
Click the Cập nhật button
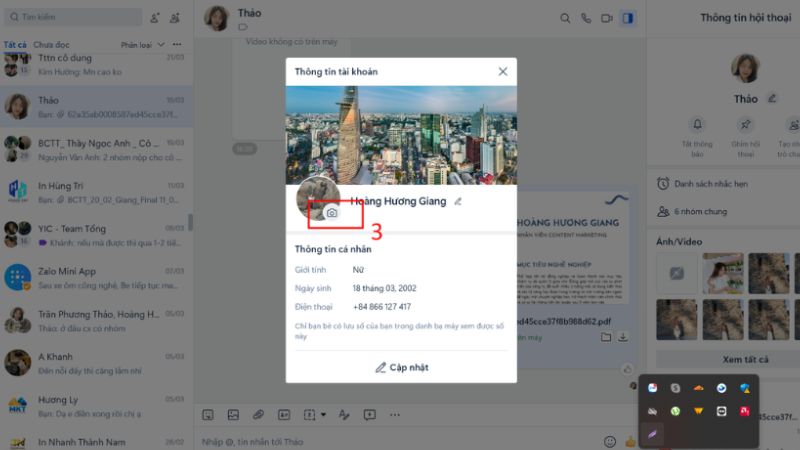402,367
